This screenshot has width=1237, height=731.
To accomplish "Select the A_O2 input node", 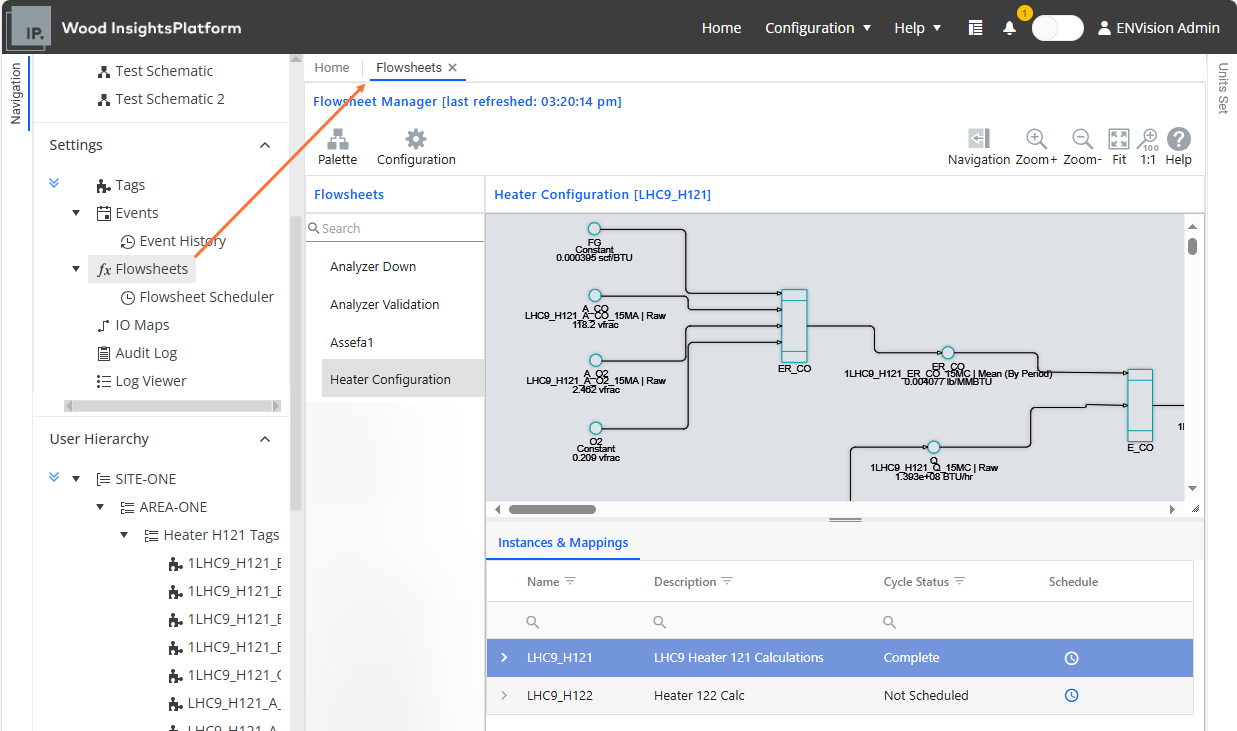I will [595, 360].
